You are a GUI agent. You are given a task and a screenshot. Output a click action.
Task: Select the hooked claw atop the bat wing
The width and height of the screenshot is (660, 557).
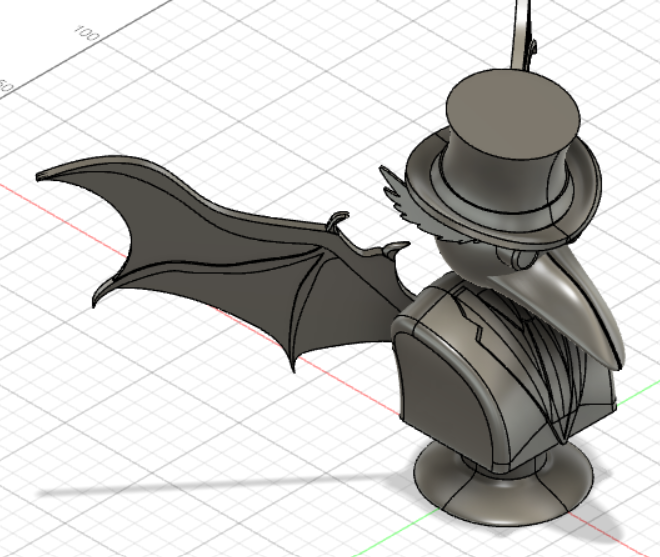coord(338,221)
